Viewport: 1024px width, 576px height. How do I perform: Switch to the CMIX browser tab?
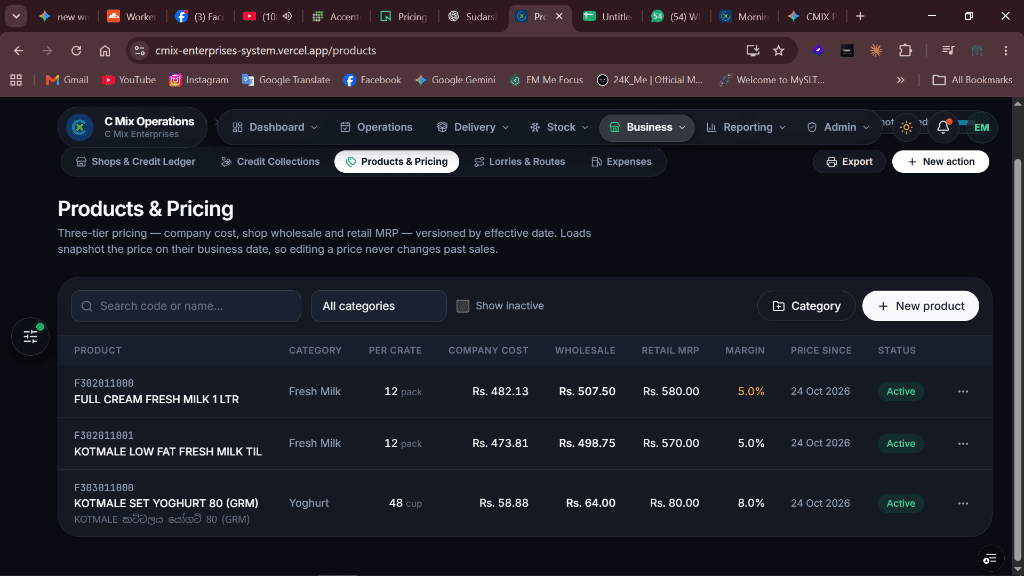(812, 16)
